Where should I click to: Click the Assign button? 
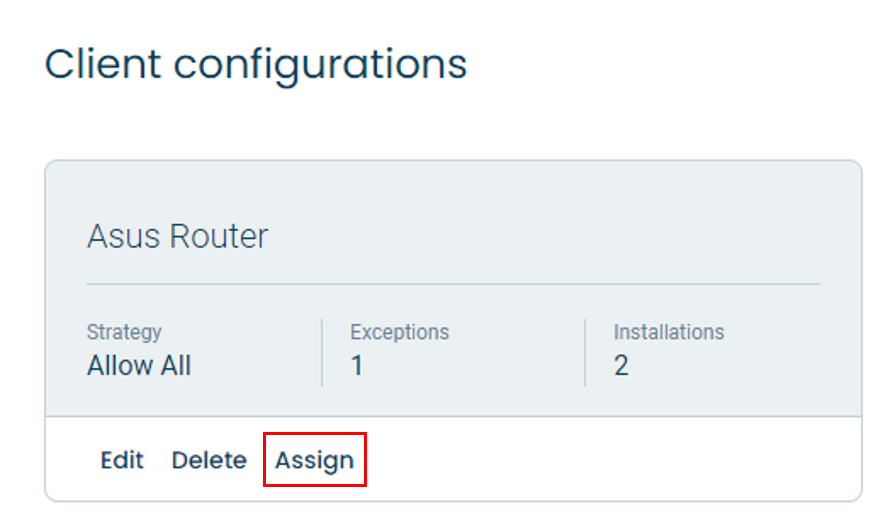tap(315, 460)
